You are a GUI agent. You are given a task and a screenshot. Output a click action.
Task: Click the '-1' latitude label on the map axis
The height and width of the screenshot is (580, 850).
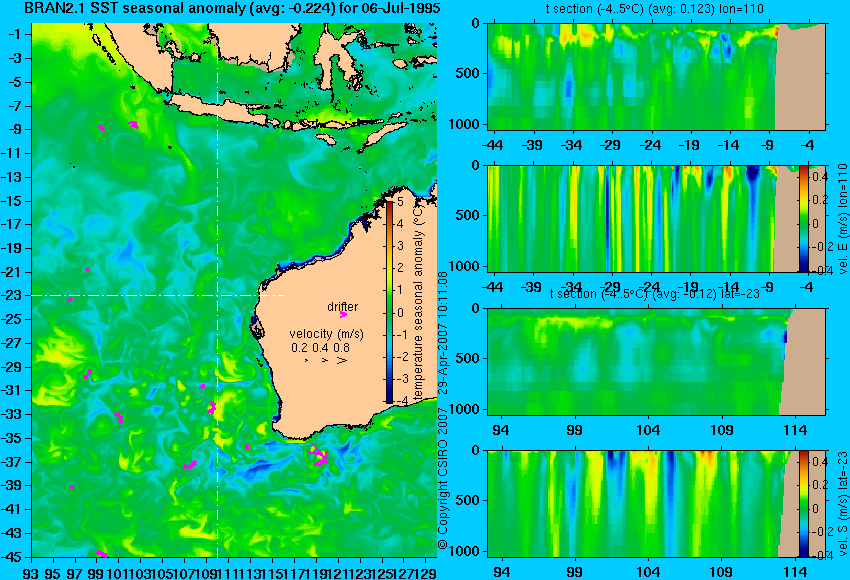point(16,34)
